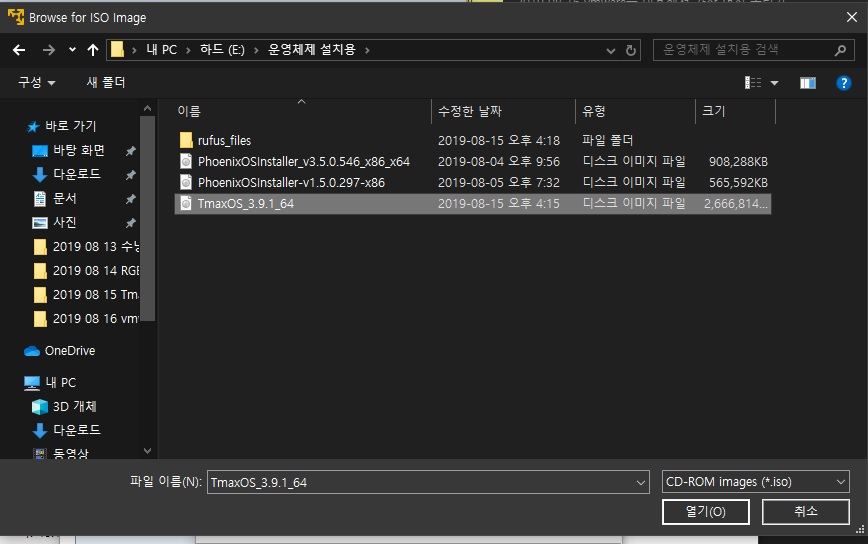This screenshot has width=868, height=544.
Task: Select 내 PC in the navigation tree
Action: [60, 382]
